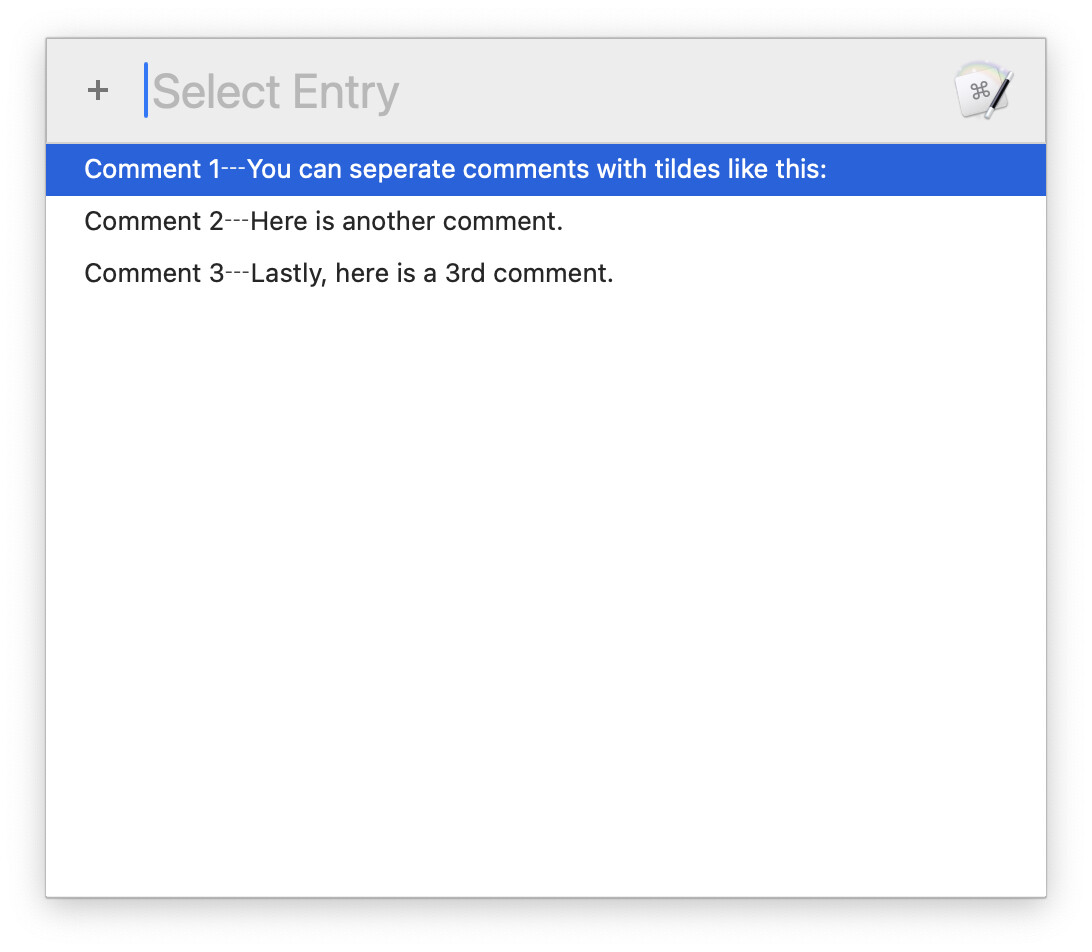Click the "Here is another comment." text
The width and height of the screenshot is (1092, 952).
click(407, 221)
